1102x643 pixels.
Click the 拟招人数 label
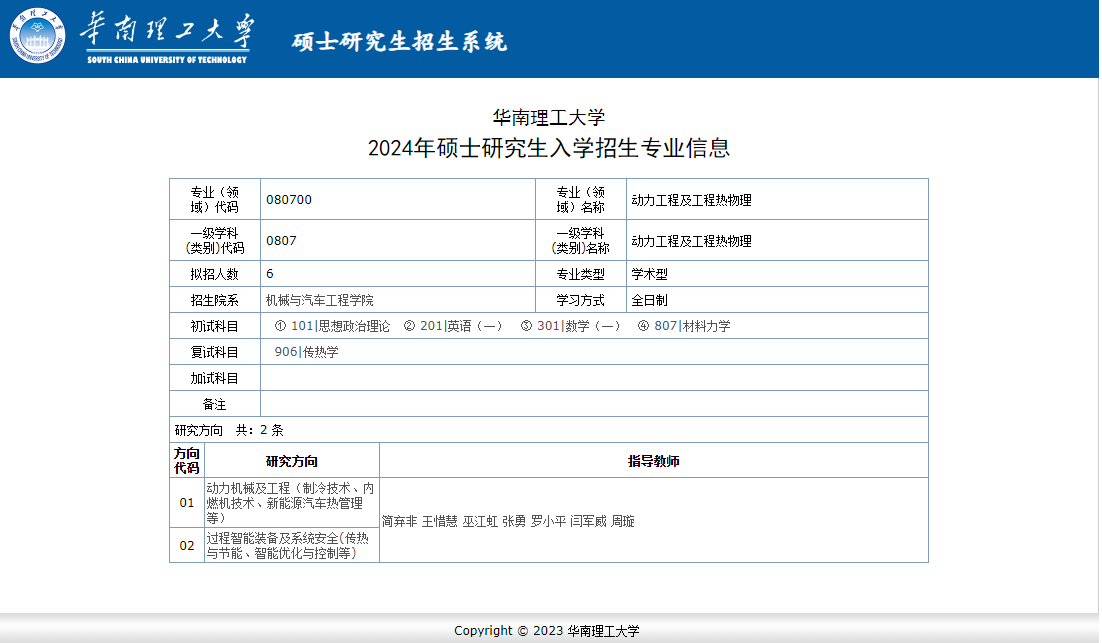(214, 274)
